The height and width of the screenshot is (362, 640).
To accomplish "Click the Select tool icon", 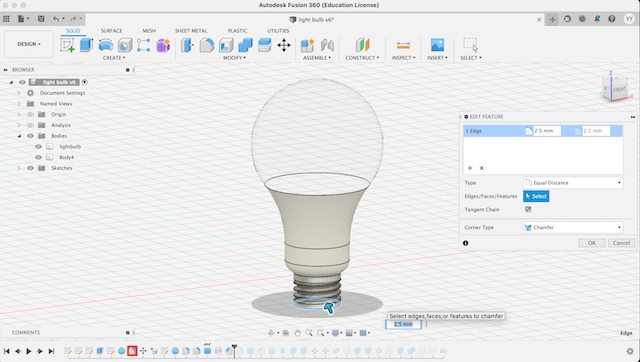I will (470, 44).
